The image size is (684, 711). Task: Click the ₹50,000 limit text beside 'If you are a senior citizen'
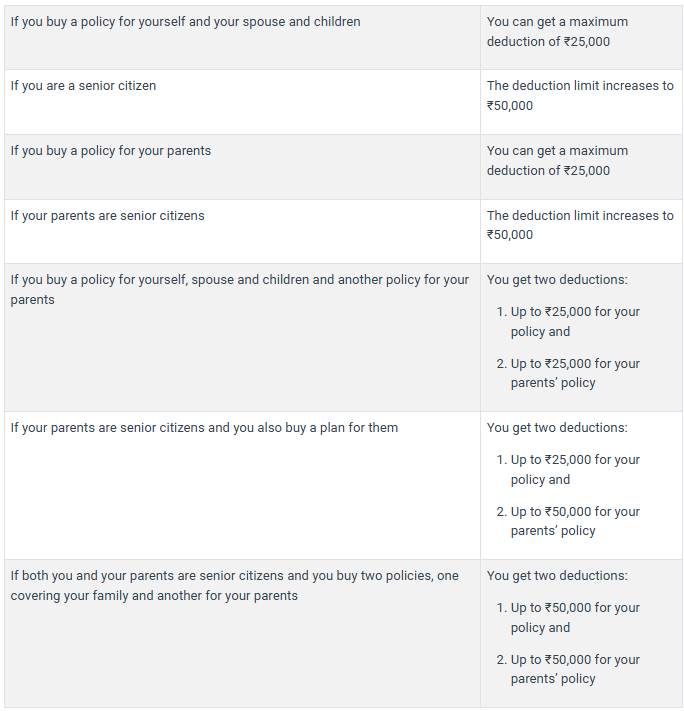coord(580,96)
